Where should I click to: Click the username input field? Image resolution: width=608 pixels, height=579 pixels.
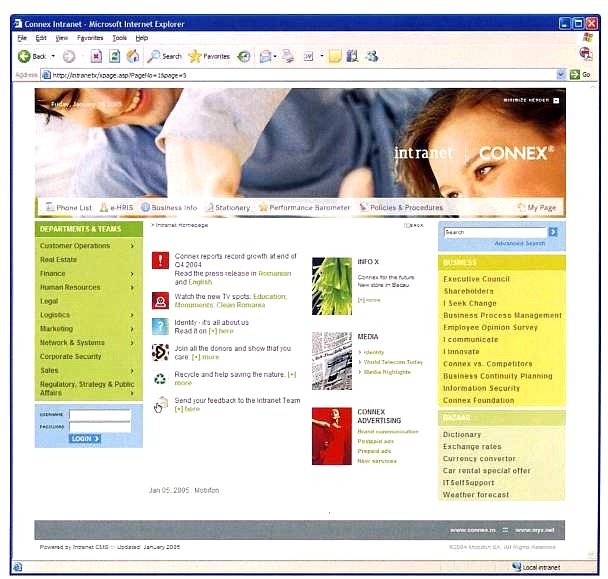pyautogui.click(x=99, y=414)
